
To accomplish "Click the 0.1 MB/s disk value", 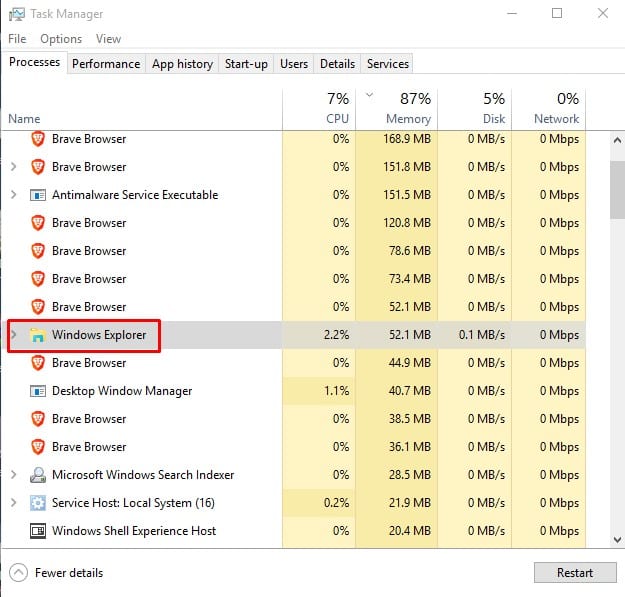I will pyautogui.click(x=482, y=335).
